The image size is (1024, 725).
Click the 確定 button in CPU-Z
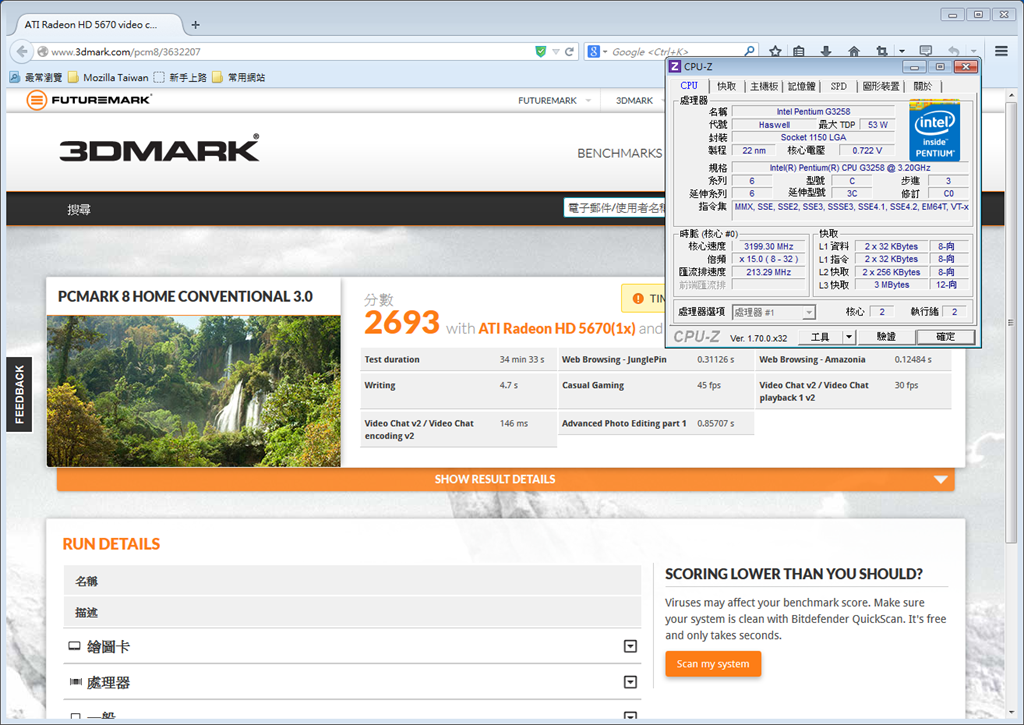946,337
